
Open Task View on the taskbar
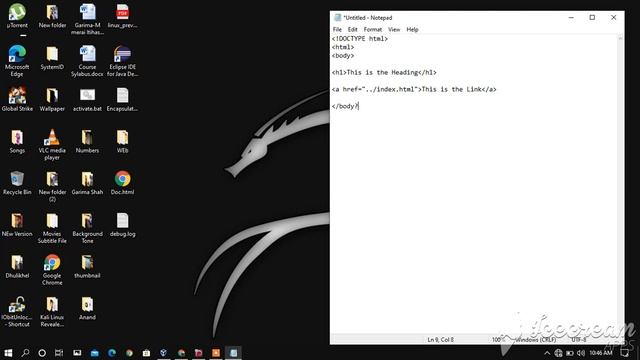coord(59,353)
